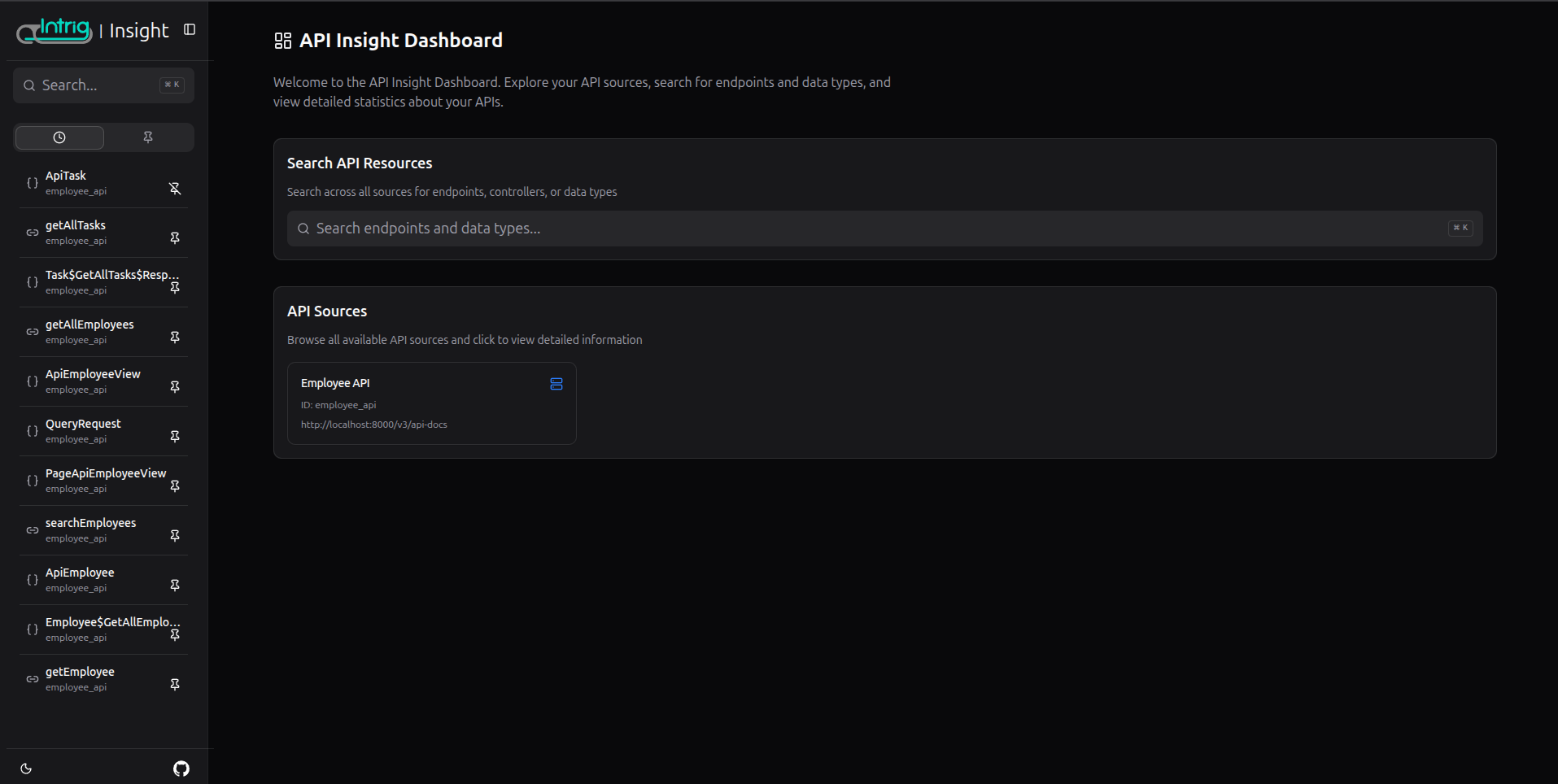Click the {} schema icon beside ApiTask
This screenshot has width=1558, height=784.
[x=32, y=182]
